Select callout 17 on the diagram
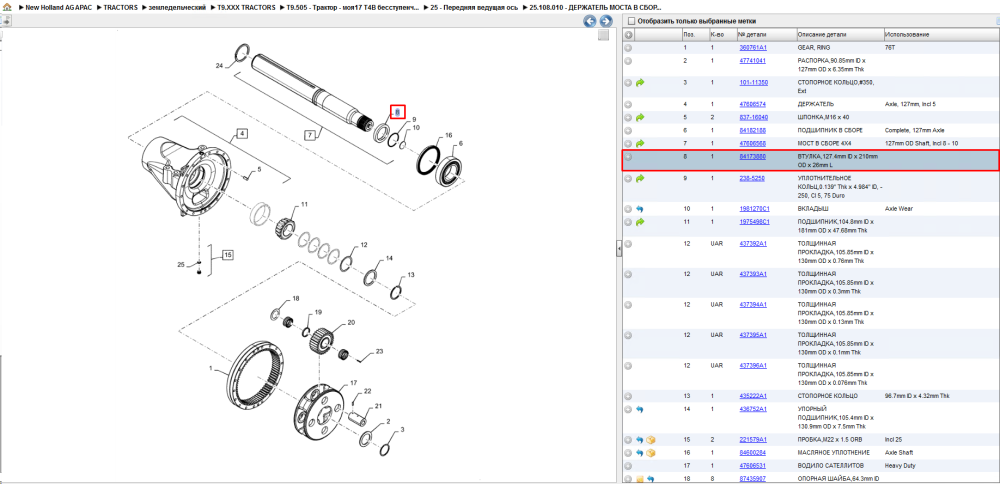 pyautogui.click(x=353, y=383)
